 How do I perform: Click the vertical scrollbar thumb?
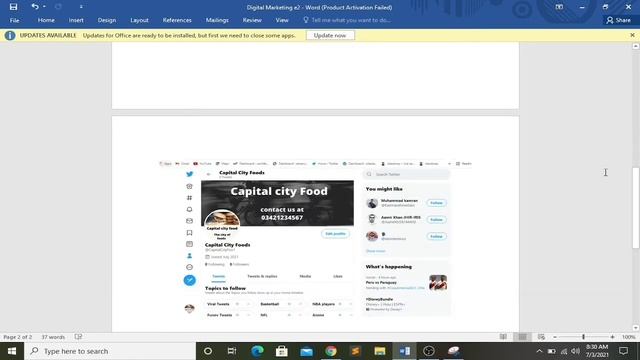636,208
